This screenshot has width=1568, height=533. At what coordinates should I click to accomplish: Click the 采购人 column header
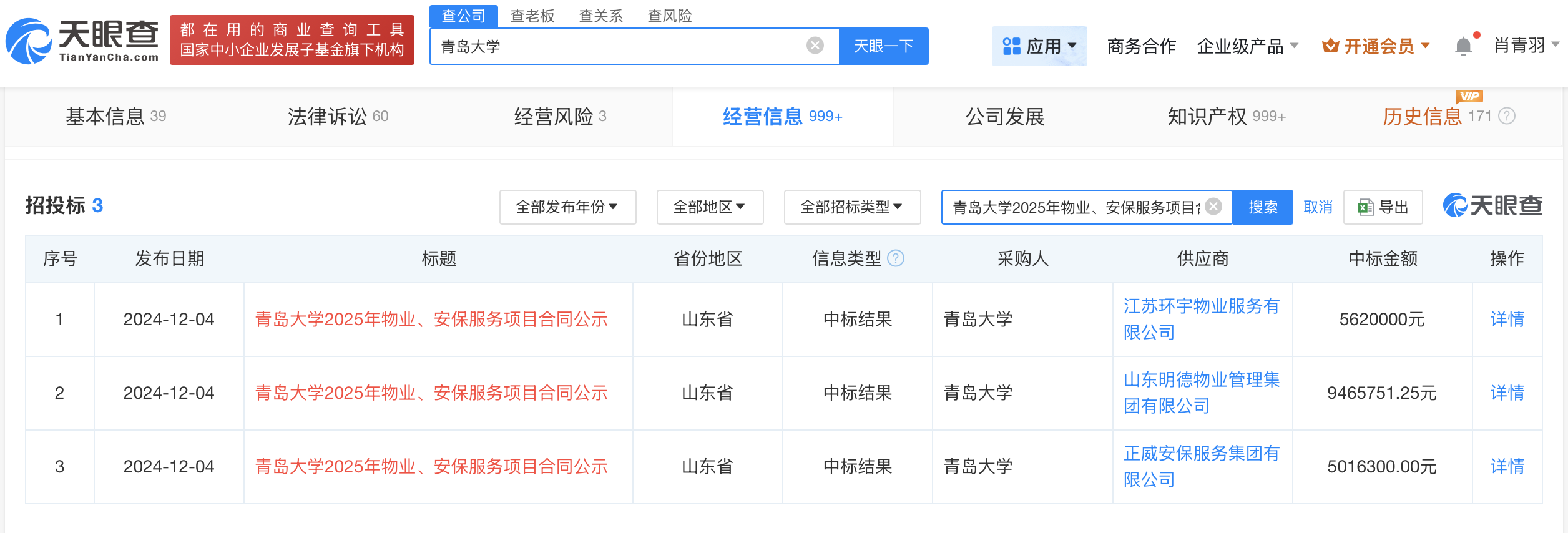click(1022, 259)
